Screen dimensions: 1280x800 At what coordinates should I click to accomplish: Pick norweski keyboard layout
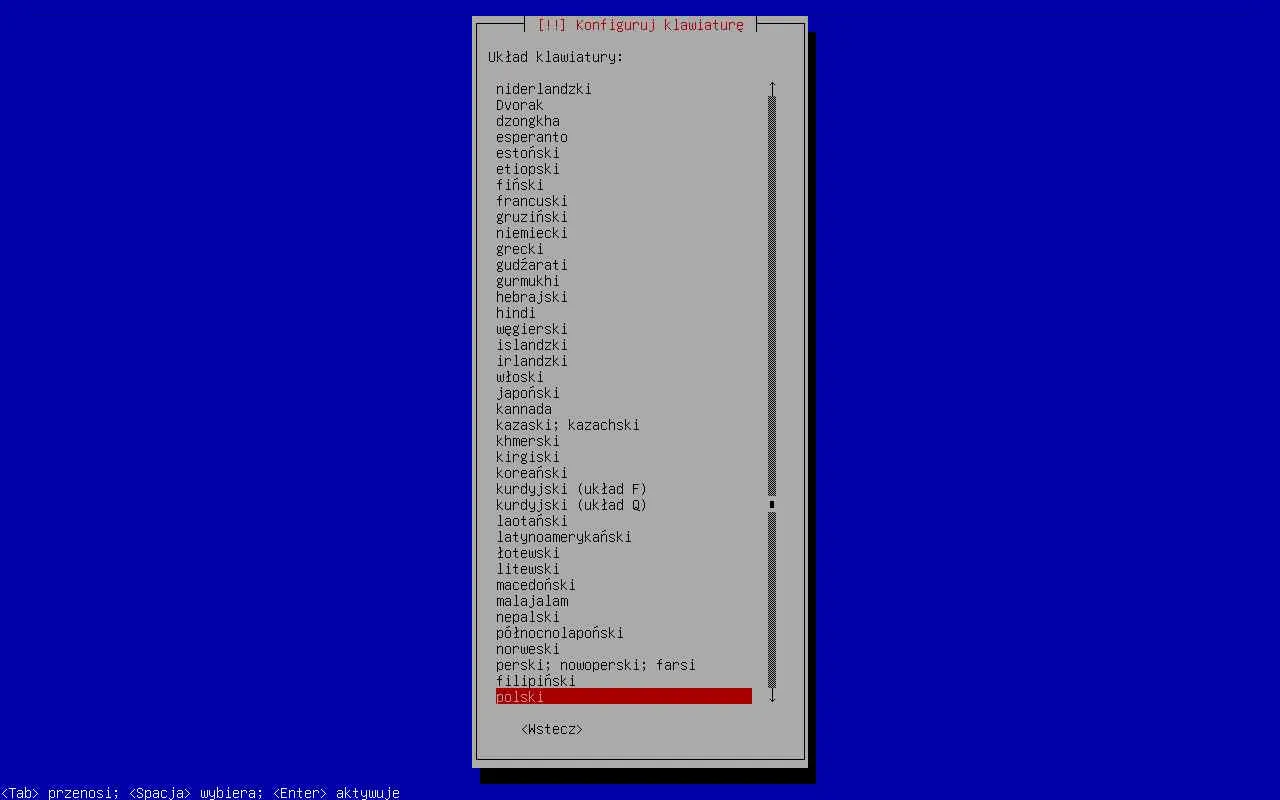point(624,649)
